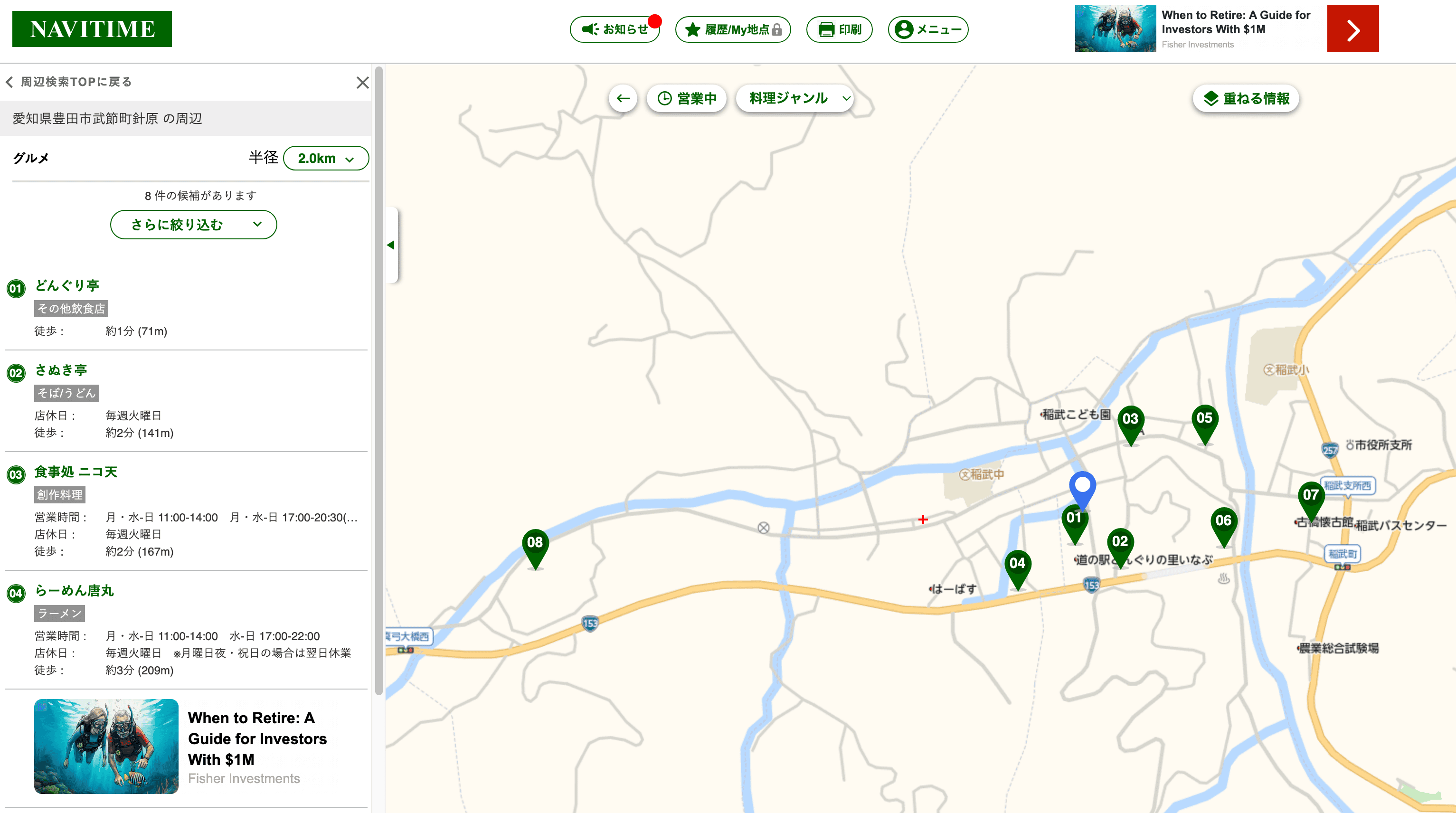Toggle 重ねる情報 overlay layers

pos(1246,98)
